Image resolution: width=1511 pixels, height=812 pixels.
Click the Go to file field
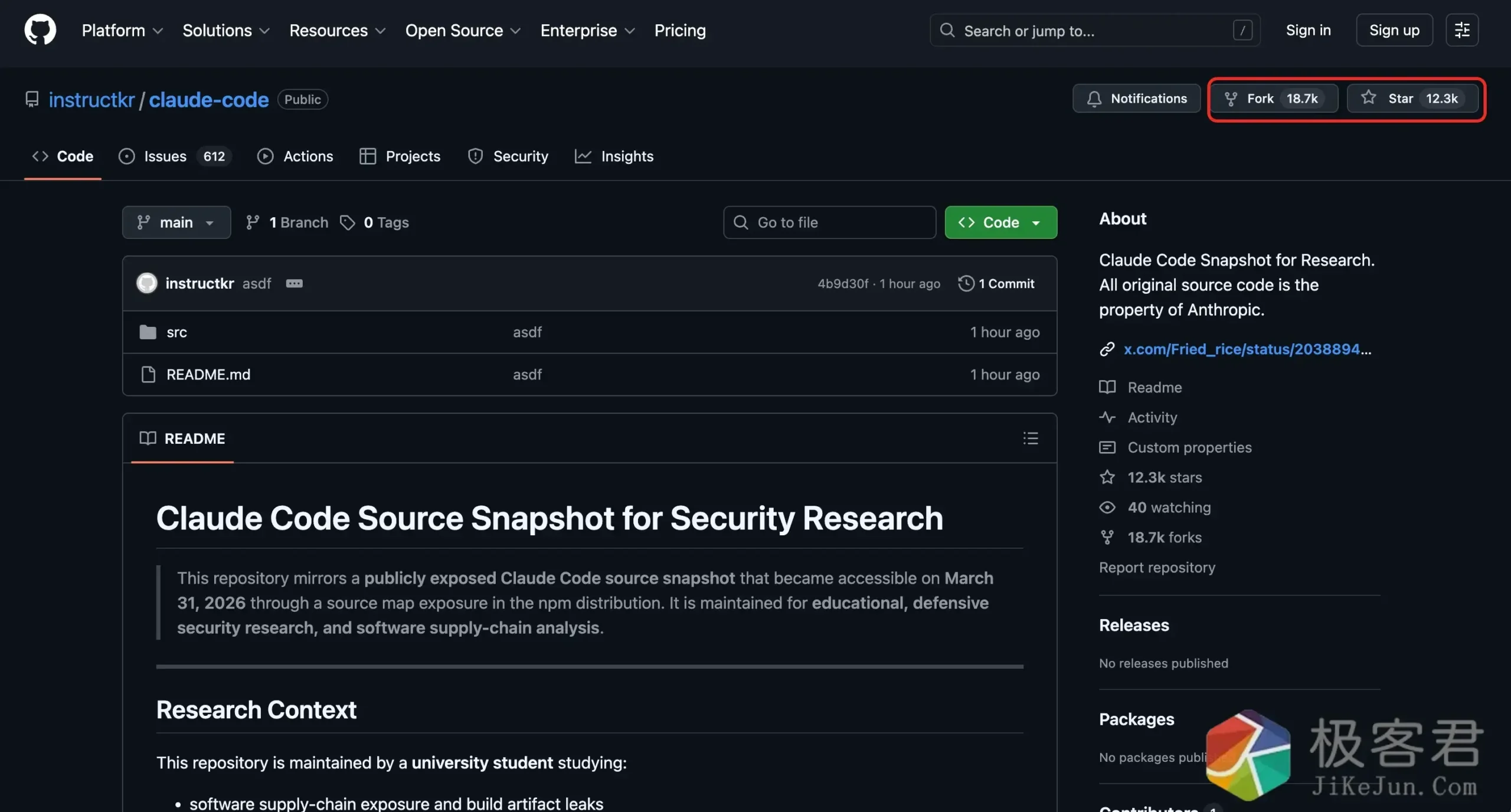[829, 222]
